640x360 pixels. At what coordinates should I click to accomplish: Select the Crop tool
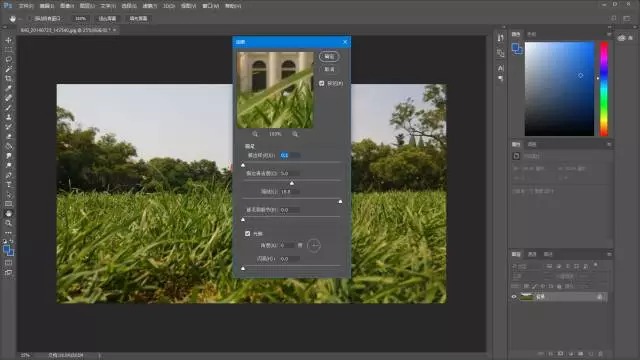click(x=9, y=79)
